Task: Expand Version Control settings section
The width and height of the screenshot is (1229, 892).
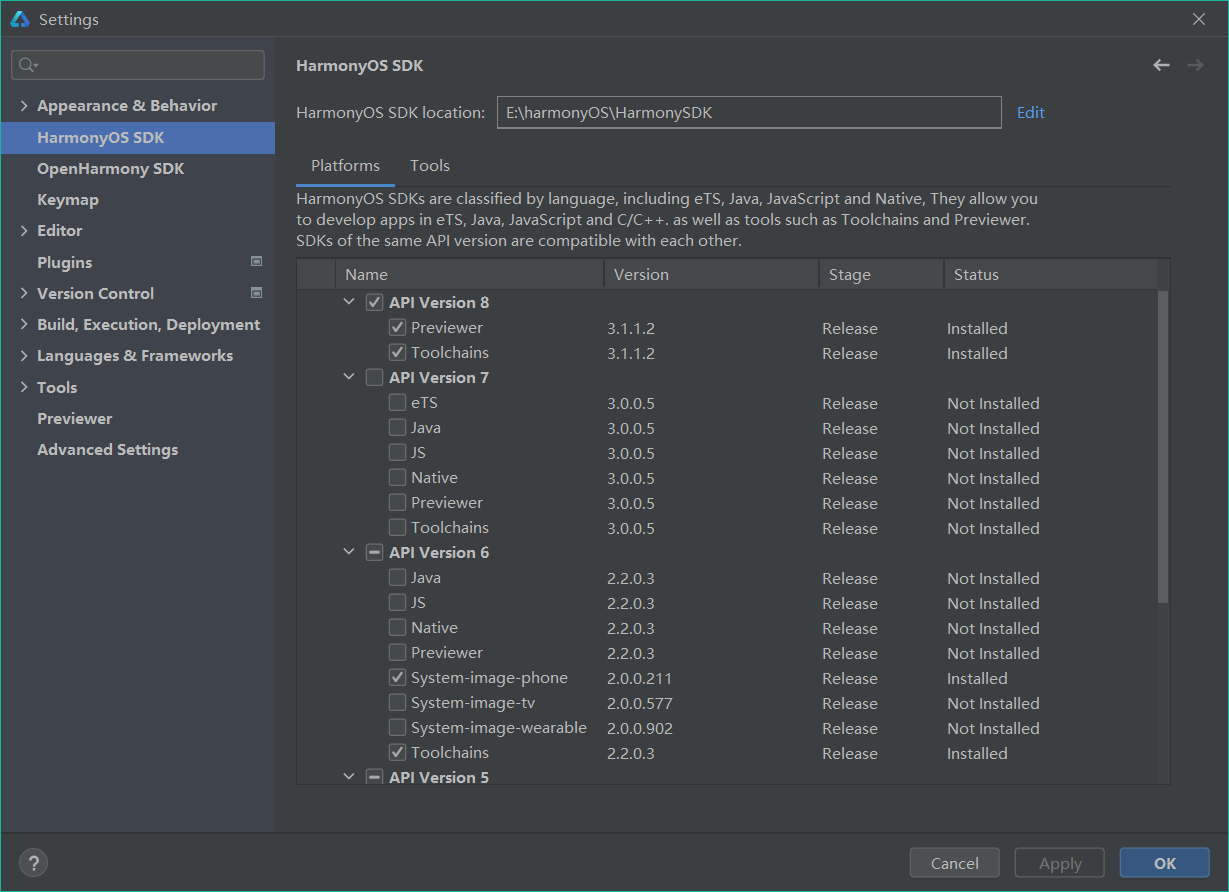Action: [x=24, y=293]
